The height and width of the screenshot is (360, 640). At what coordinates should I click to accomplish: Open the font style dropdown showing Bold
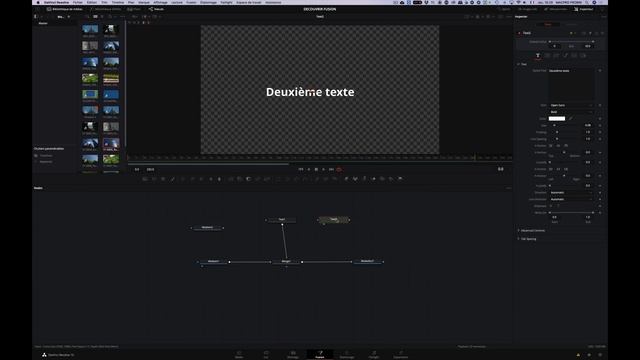click(x=571, y=112)
